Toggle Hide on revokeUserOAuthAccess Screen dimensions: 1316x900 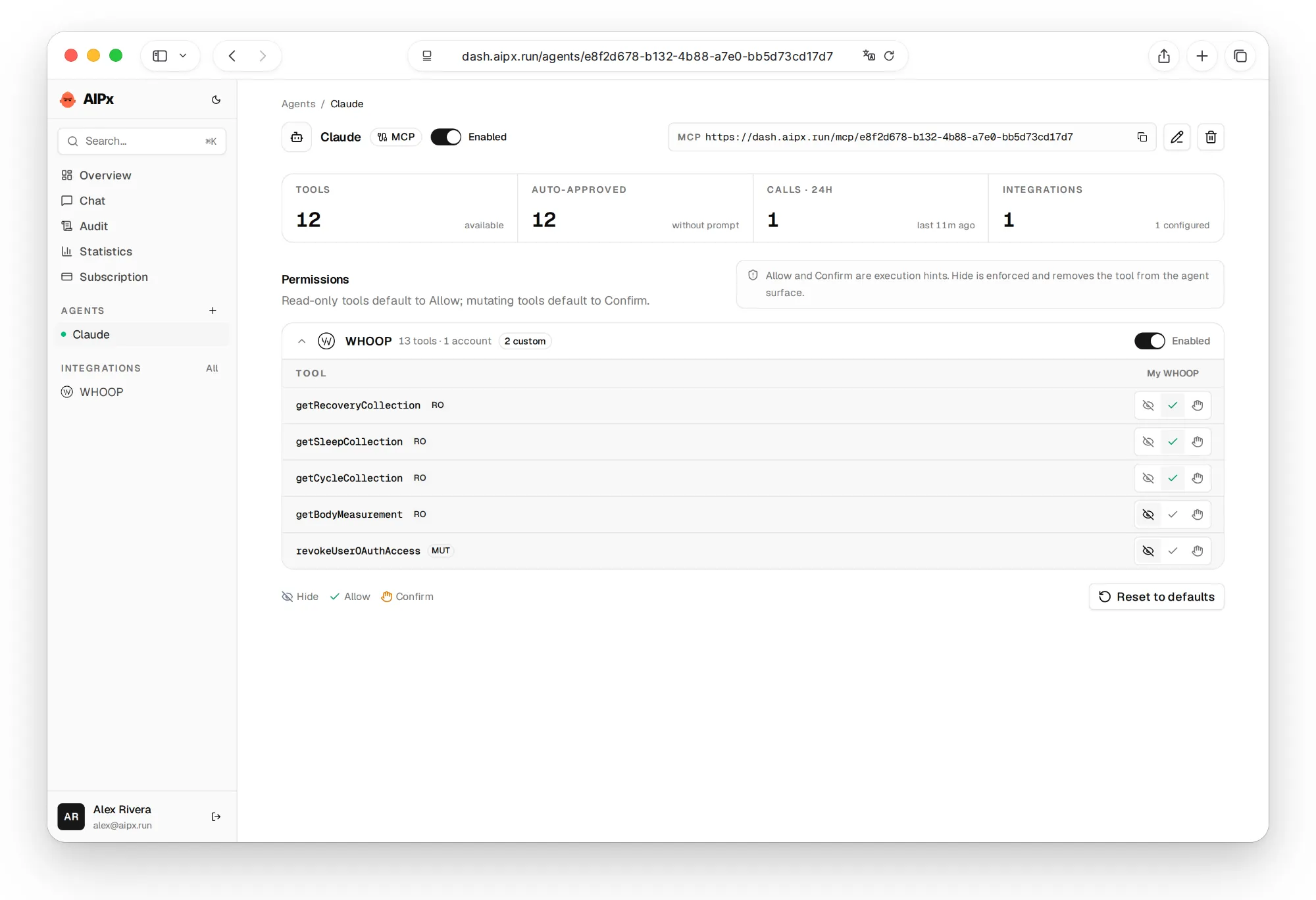coord(1148,551)
